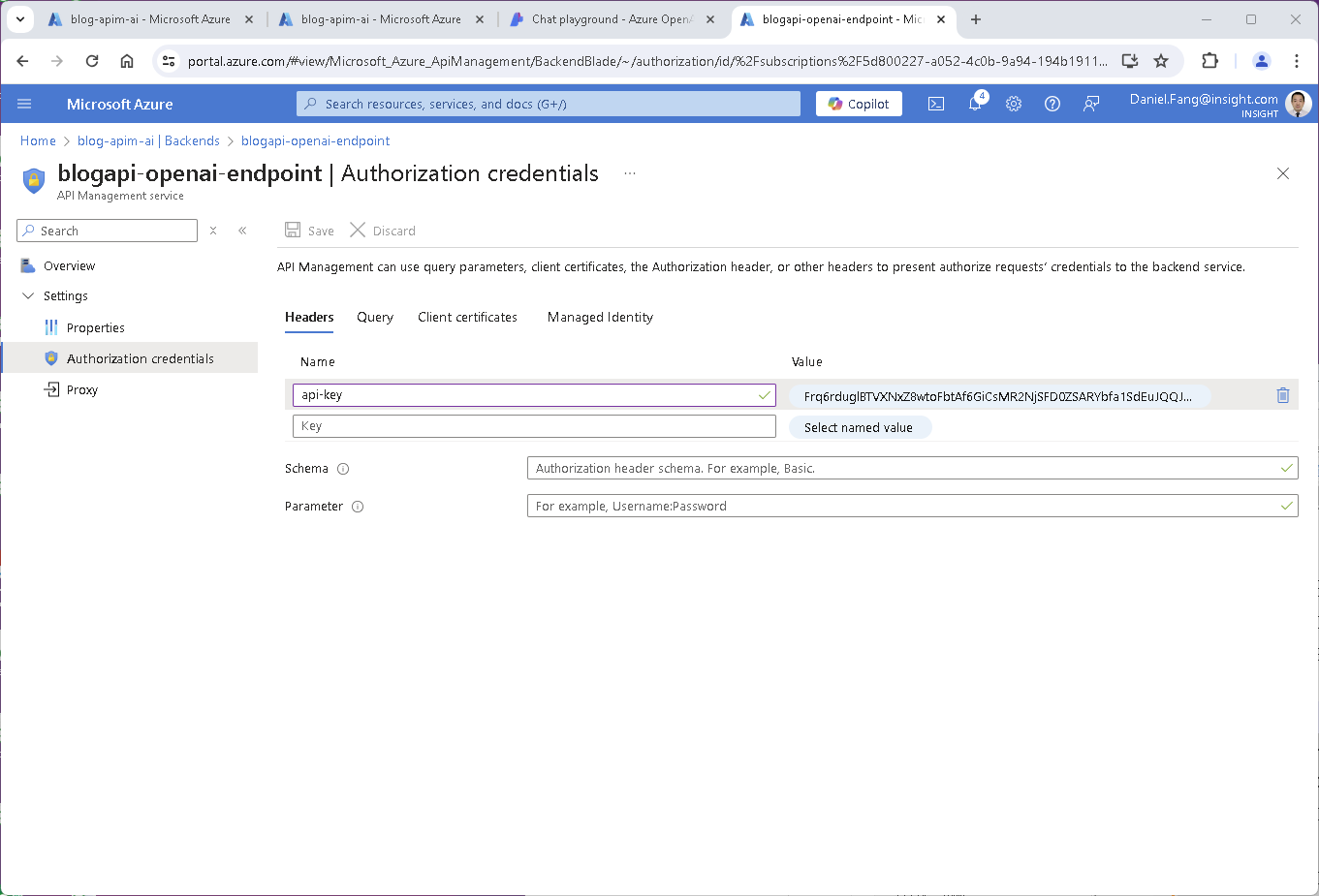Click the empty Key name field

coord(534,426)
